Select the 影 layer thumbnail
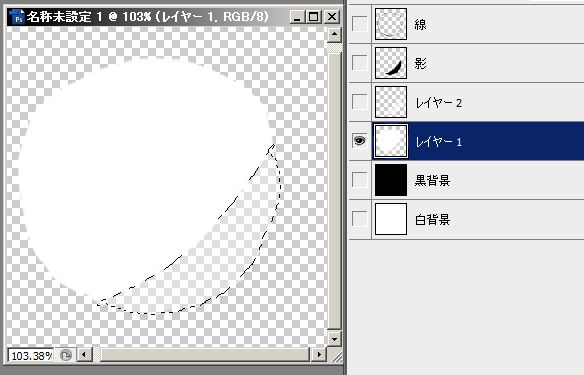 pos(391,63)
